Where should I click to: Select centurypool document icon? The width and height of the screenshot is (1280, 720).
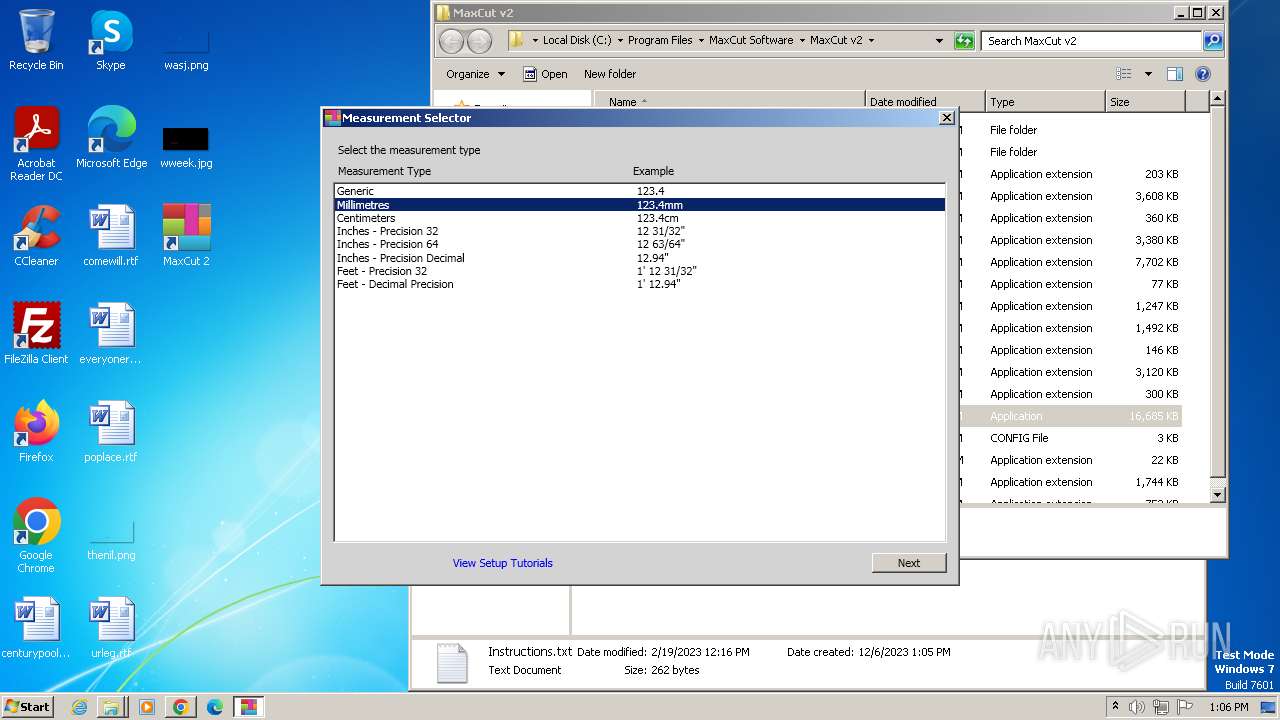point(36,628)
